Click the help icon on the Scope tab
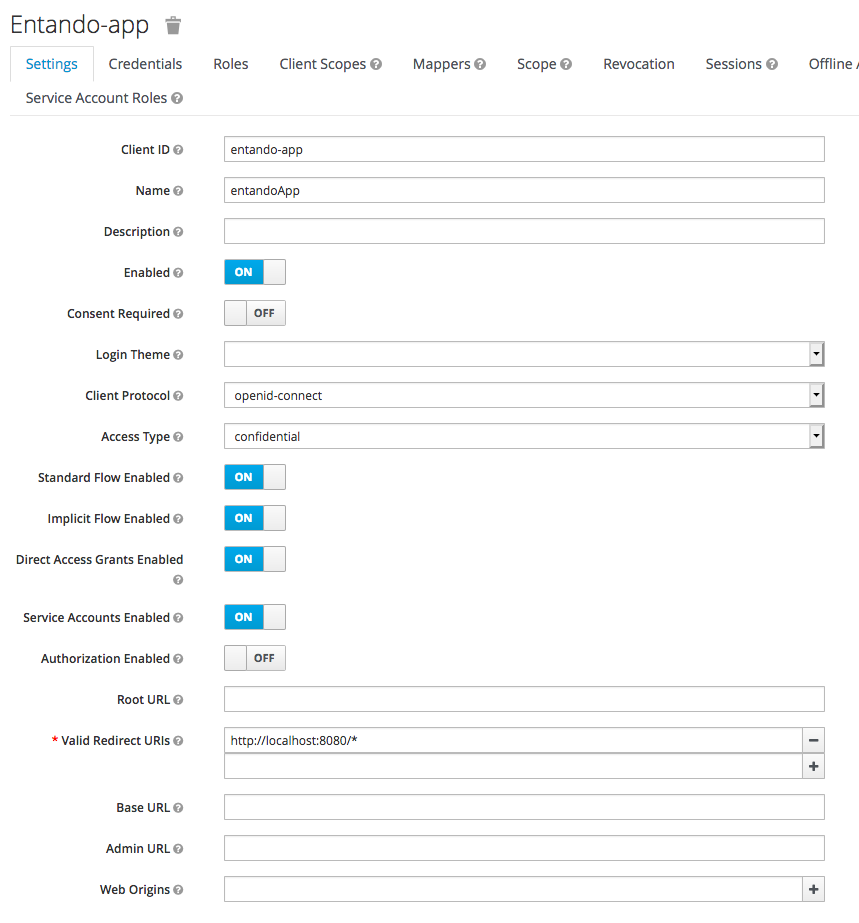Image resolution: width=859 pixels, height=923 pixels. point(566,64)
